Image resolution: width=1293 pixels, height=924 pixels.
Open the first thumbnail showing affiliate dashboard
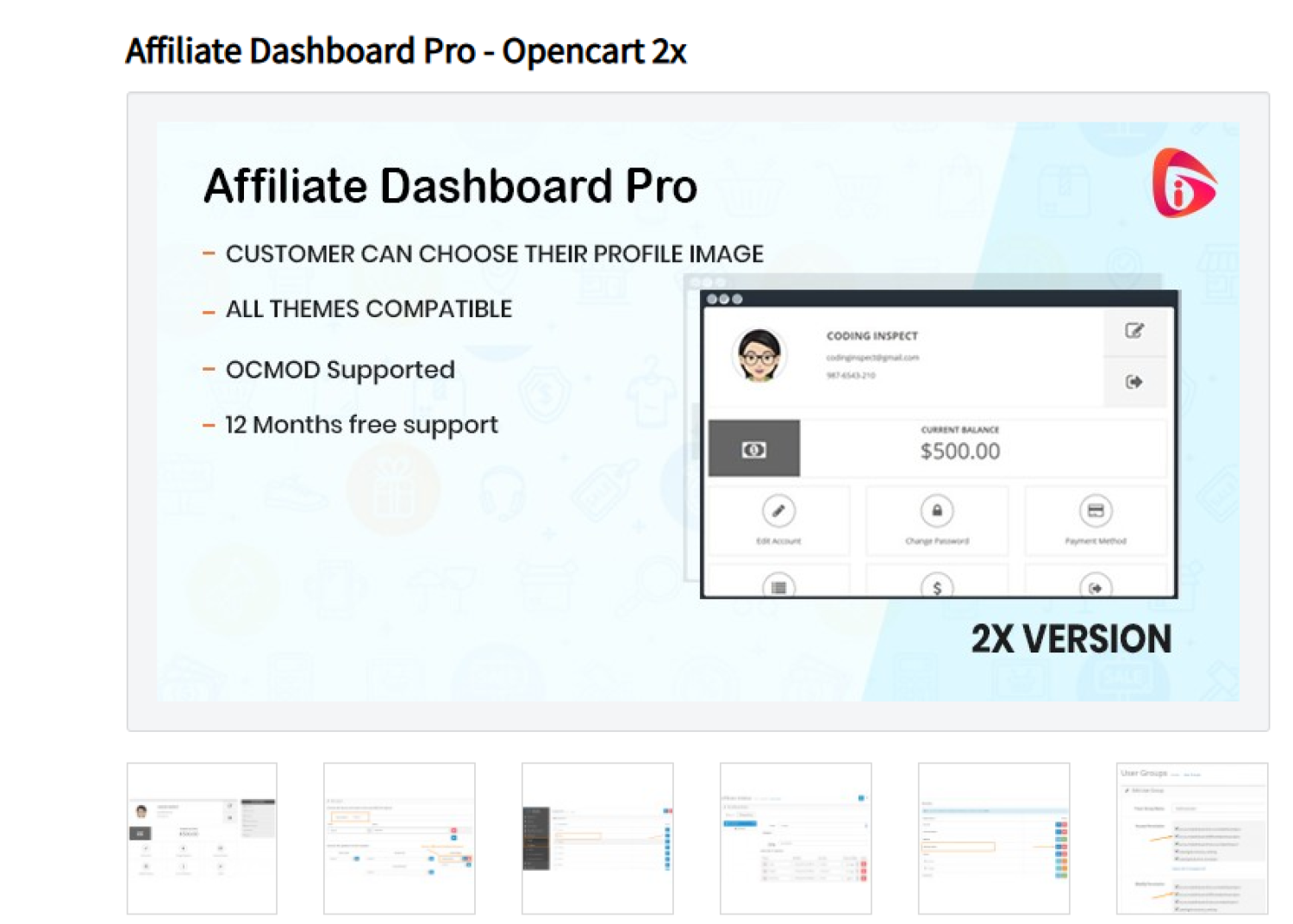pyautogui.click(x=202, y=838)
